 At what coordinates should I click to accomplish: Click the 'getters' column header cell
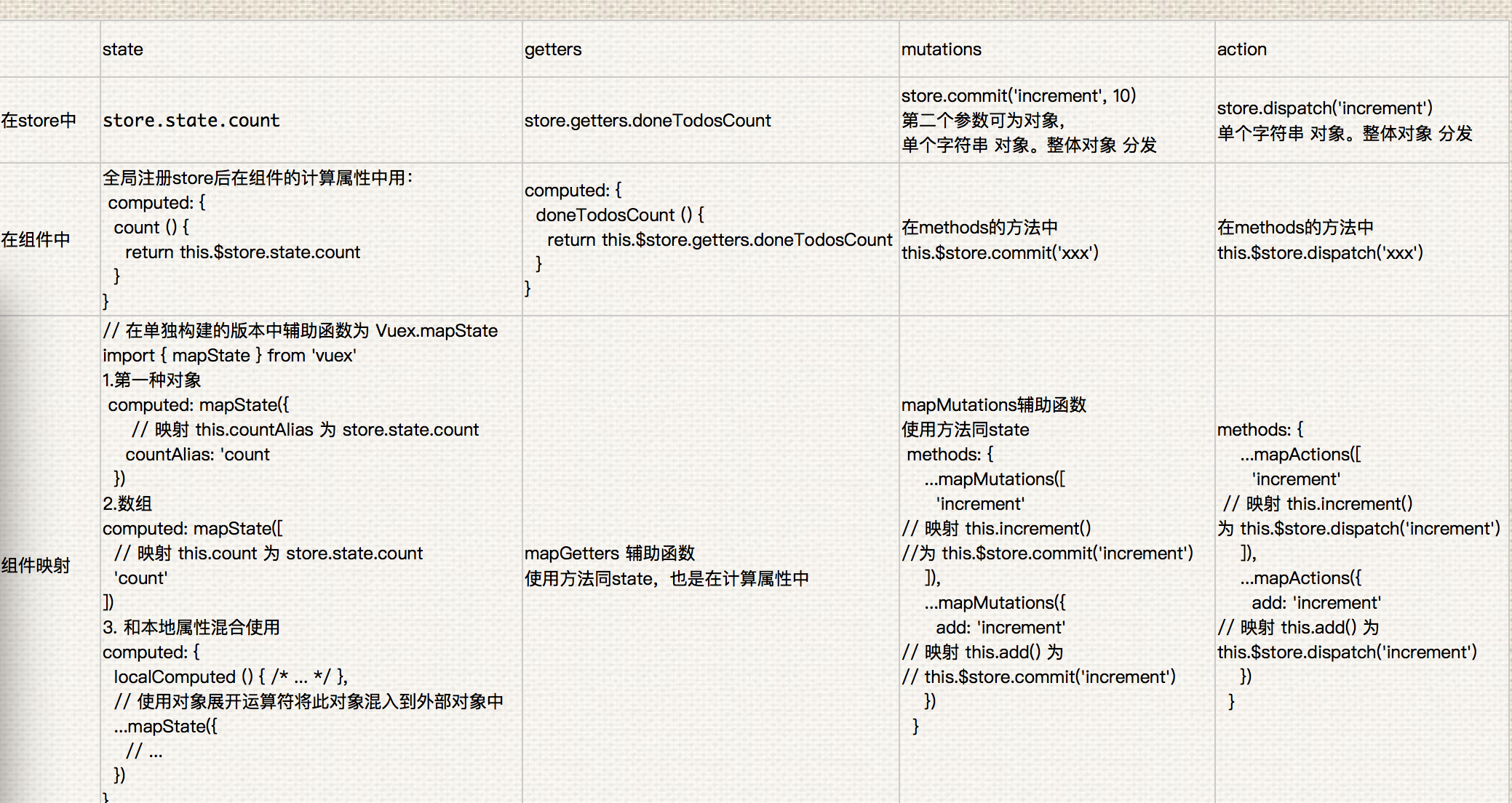pyautogui.click(x=710, y=49)
